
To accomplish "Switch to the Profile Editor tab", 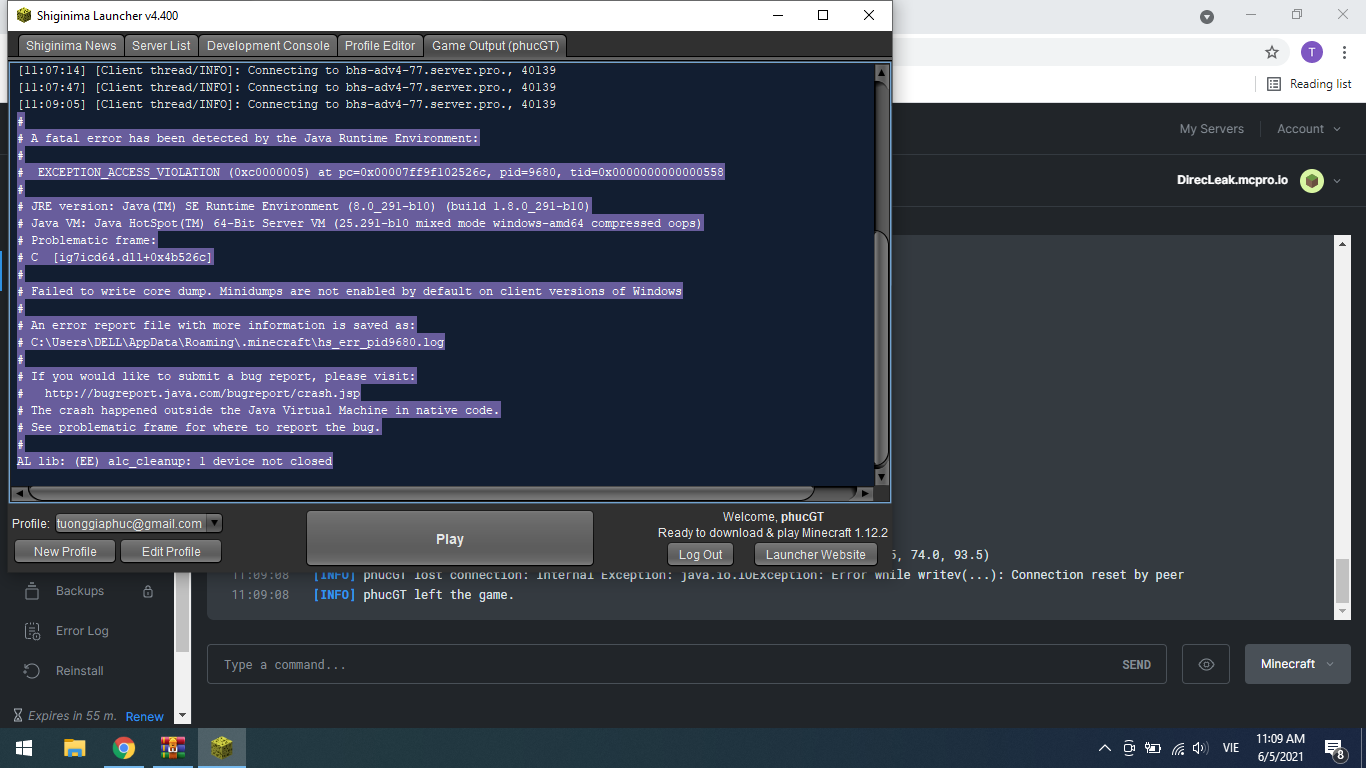I will coord(380,46).
